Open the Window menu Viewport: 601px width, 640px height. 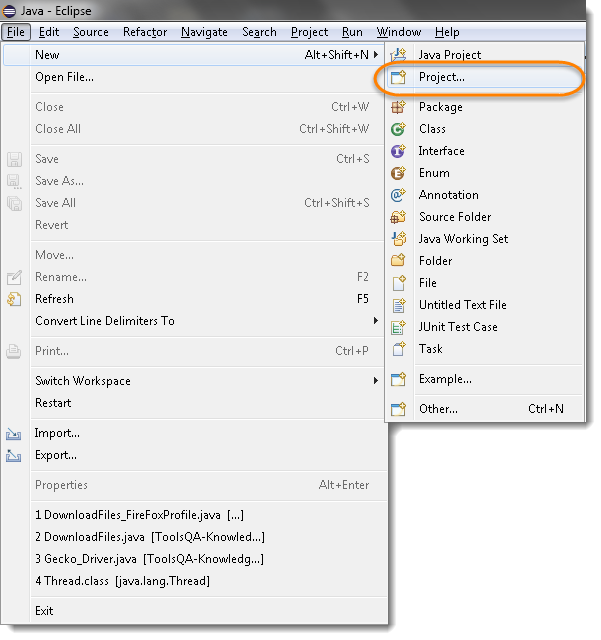point(399,32)
